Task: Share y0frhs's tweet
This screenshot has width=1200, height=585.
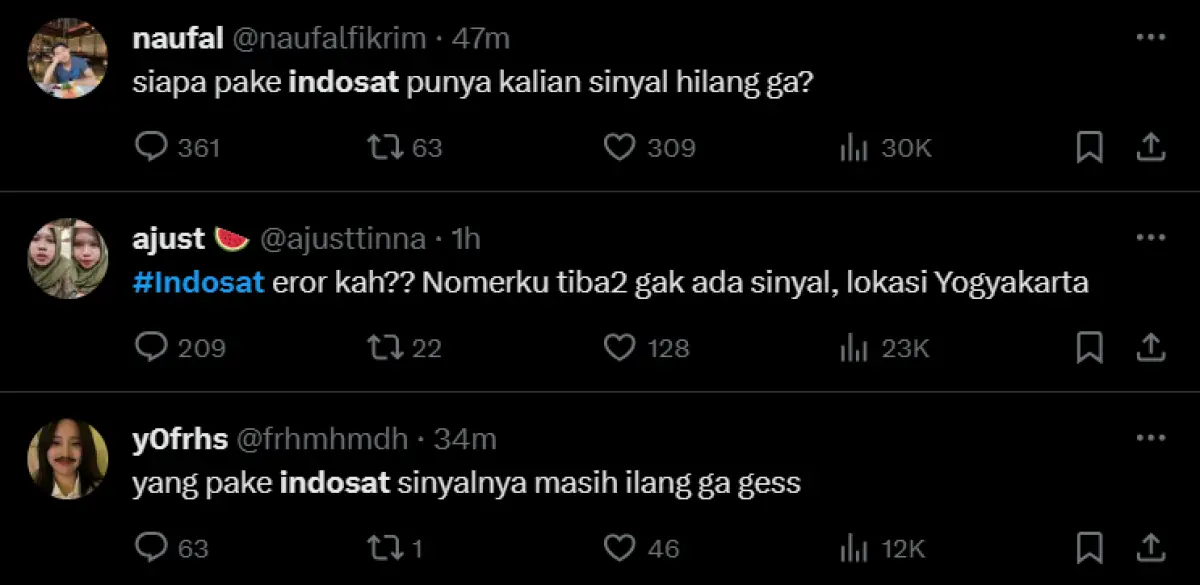Action: [1151, 548]
